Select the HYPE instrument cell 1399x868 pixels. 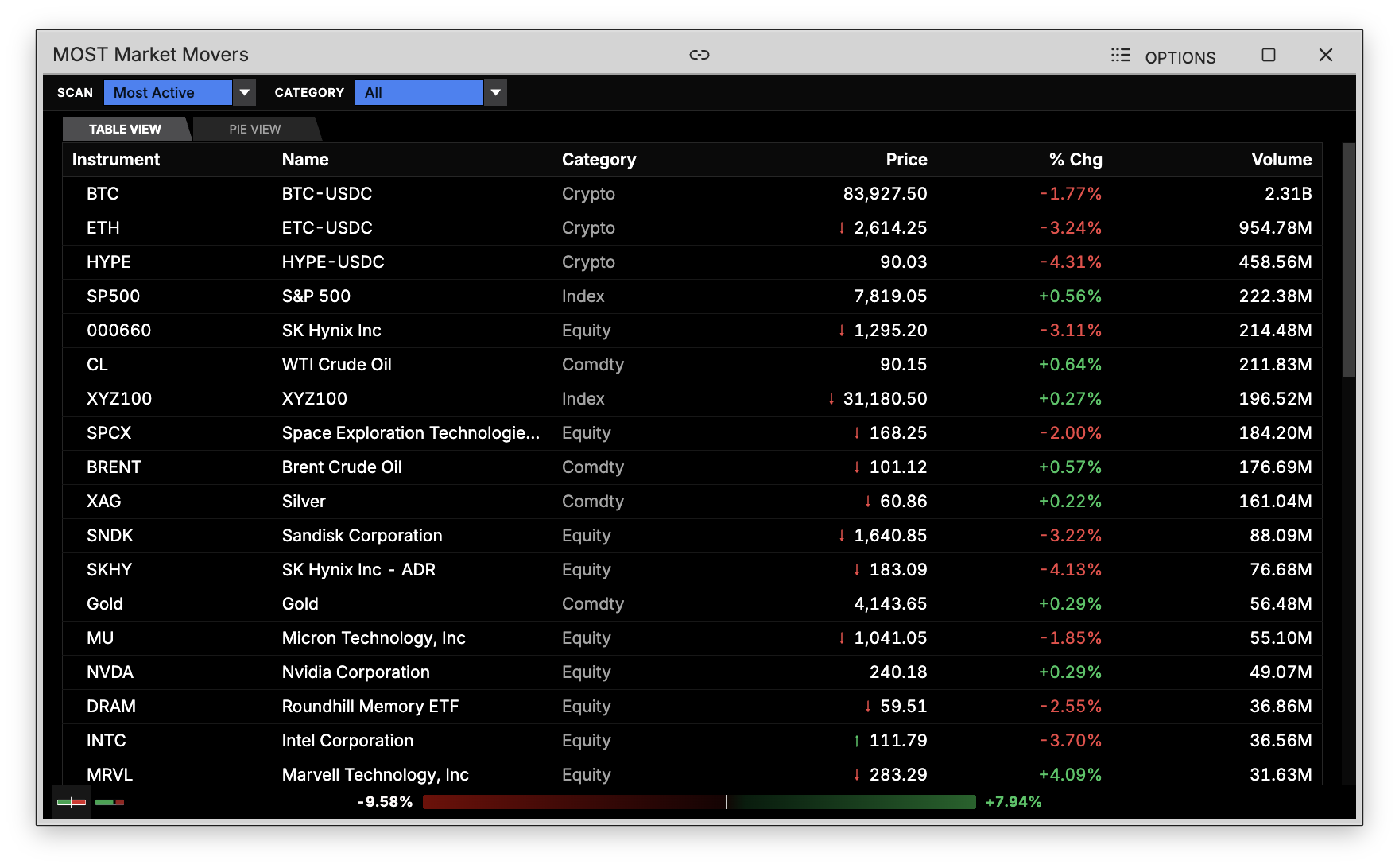click(x=109, y=262)
